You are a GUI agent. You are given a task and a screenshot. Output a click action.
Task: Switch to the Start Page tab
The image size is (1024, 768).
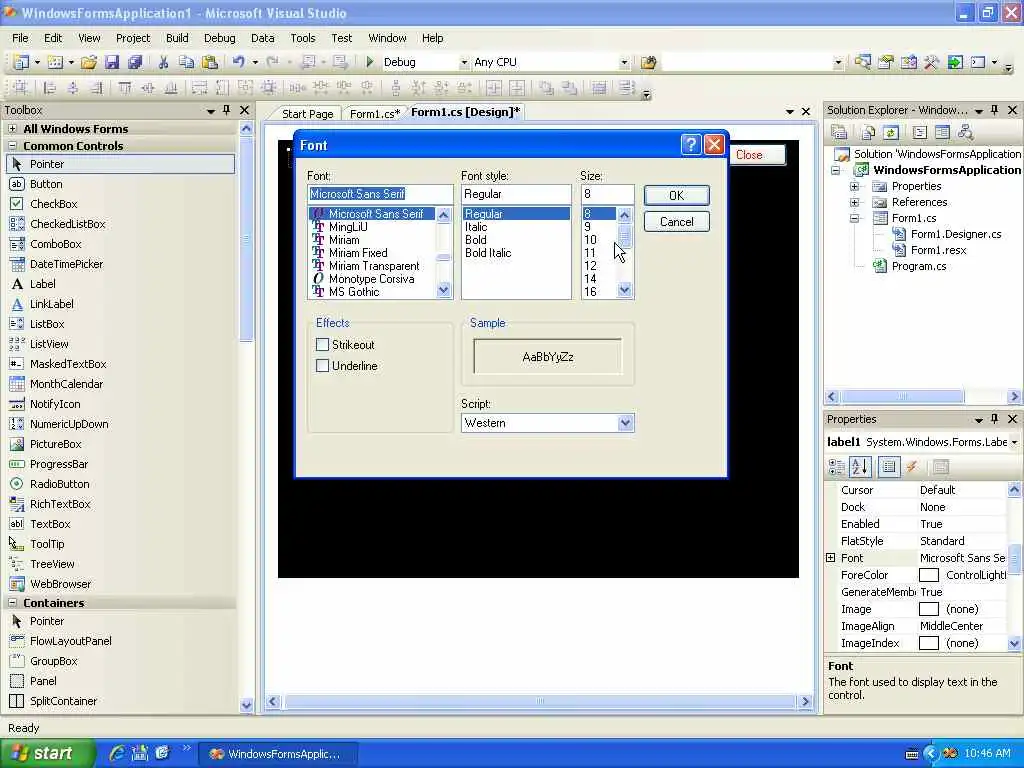tap(307, 114)
